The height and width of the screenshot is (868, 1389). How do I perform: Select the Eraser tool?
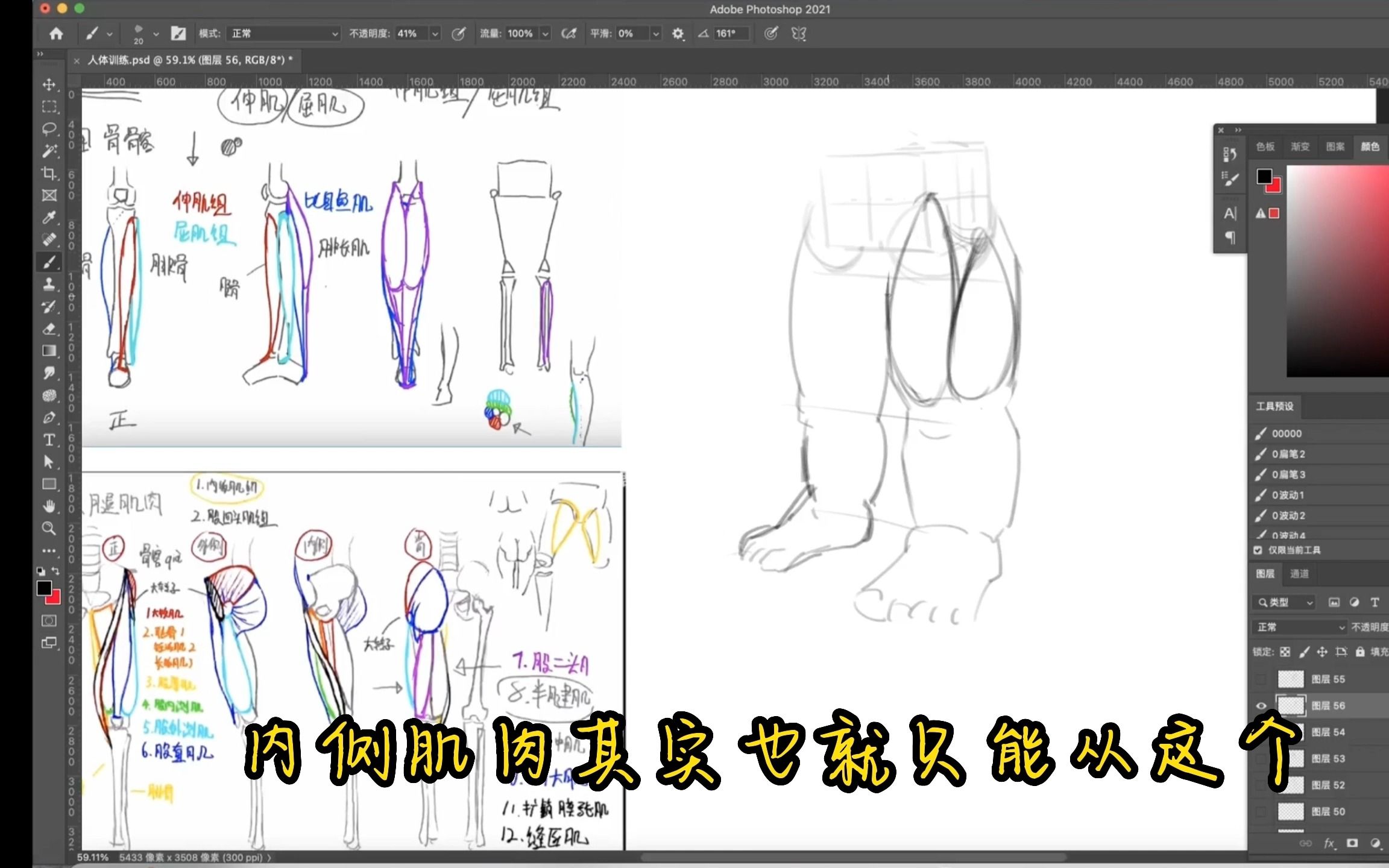[49, 329]
